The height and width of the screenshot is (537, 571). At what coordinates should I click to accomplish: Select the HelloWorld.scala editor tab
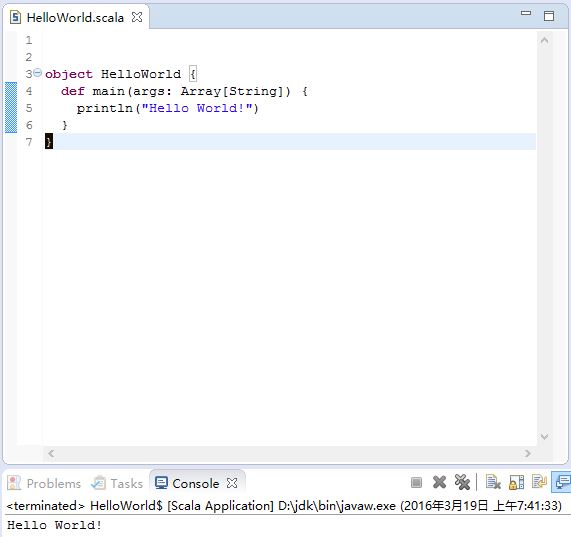point(75,17)
